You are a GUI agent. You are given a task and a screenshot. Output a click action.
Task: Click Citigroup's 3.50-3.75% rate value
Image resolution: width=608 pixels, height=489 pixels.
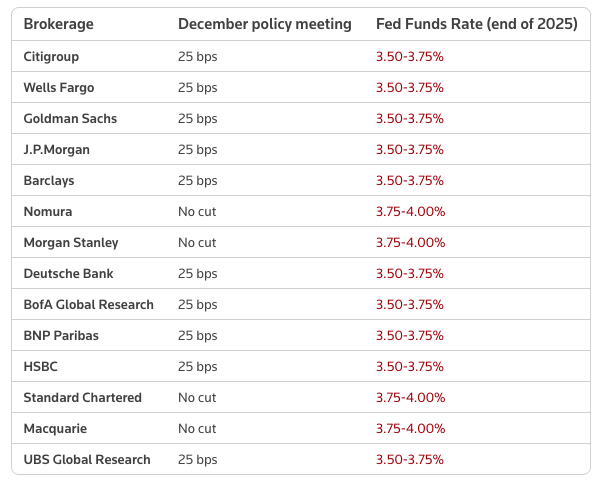(x=410, y=57)
